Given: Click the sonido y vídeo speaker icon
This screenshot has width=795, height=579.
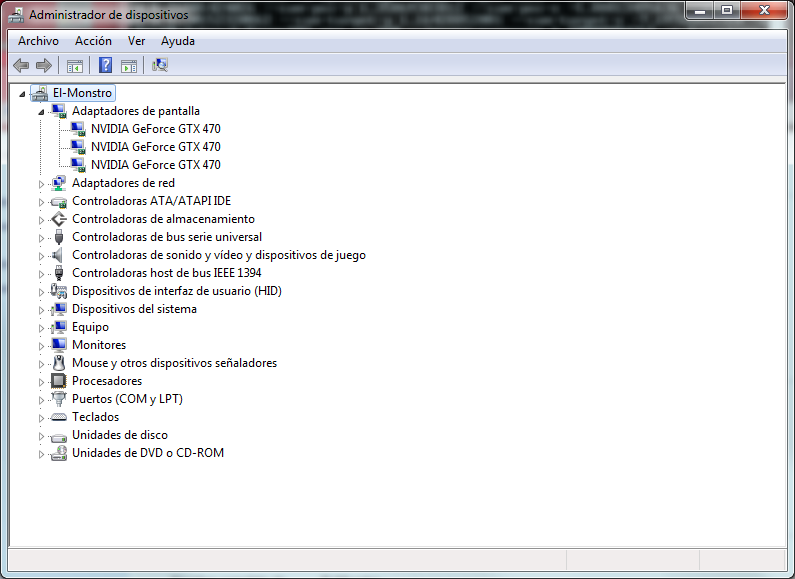Looking at the screenshot, I should pos(58,255).
